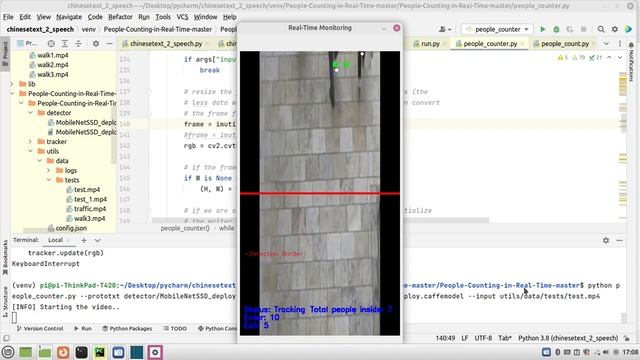Show hidden editor tabs list
Screen dimensions: 640x360
tap(606, 44)
